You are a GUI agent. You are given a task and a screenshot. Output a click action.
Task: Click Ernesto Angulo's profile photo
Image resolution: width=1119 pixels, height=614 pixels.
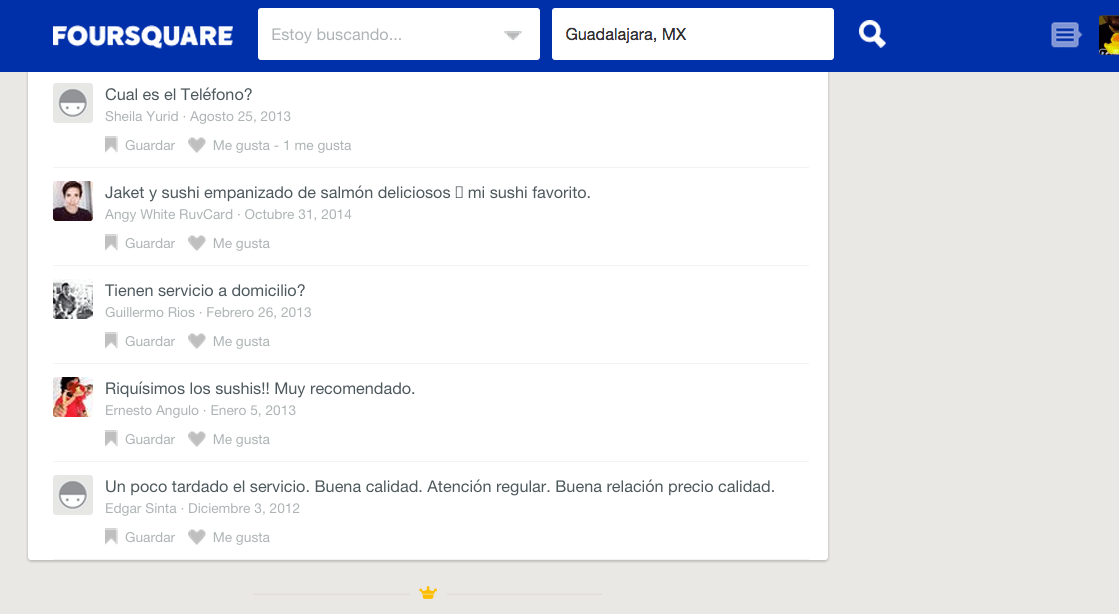point(73,397)
